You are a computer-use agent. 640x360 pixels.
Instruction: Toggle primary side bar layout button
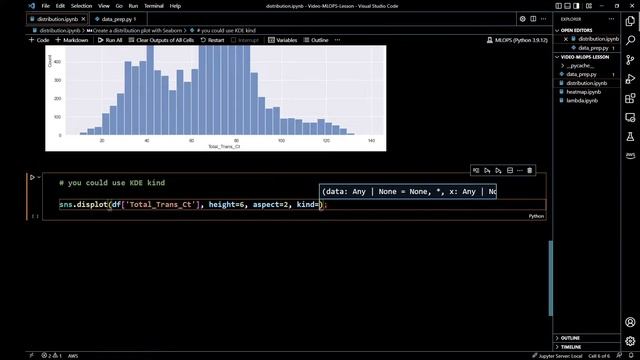tap(558, 6)
